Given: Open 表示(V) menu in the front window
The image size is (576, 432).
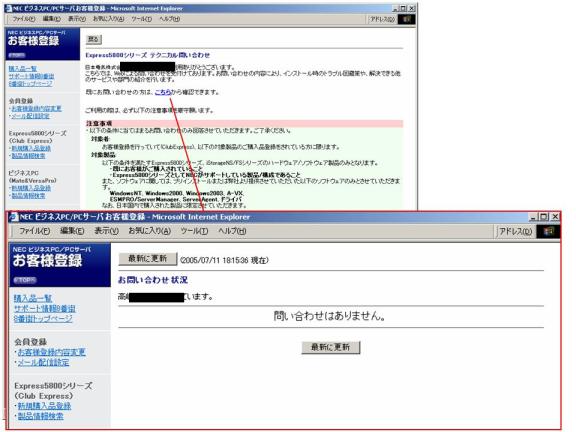Looking at the screenshot, I should click(x=107, y=231).
